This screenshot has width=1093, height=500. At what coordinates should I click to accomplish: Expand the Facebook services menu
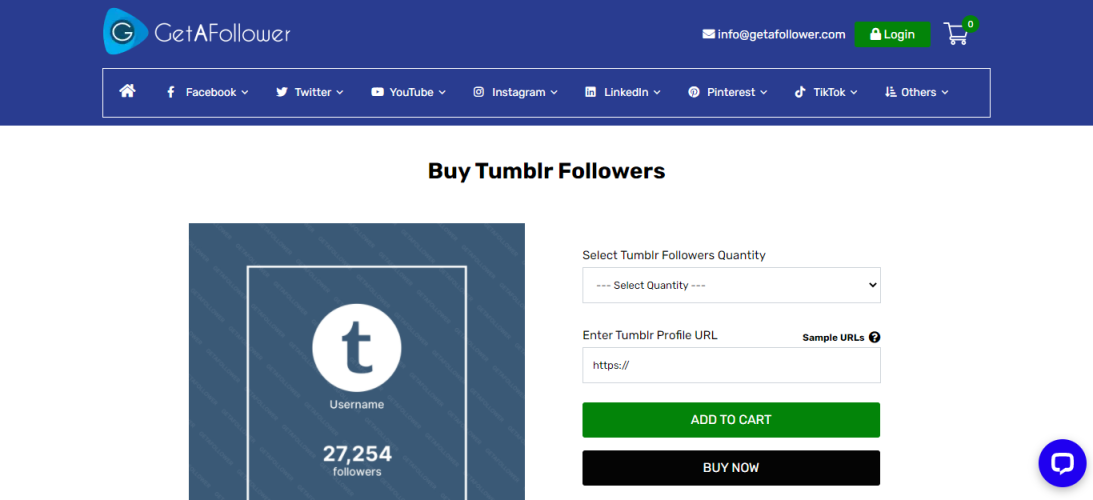207,92
